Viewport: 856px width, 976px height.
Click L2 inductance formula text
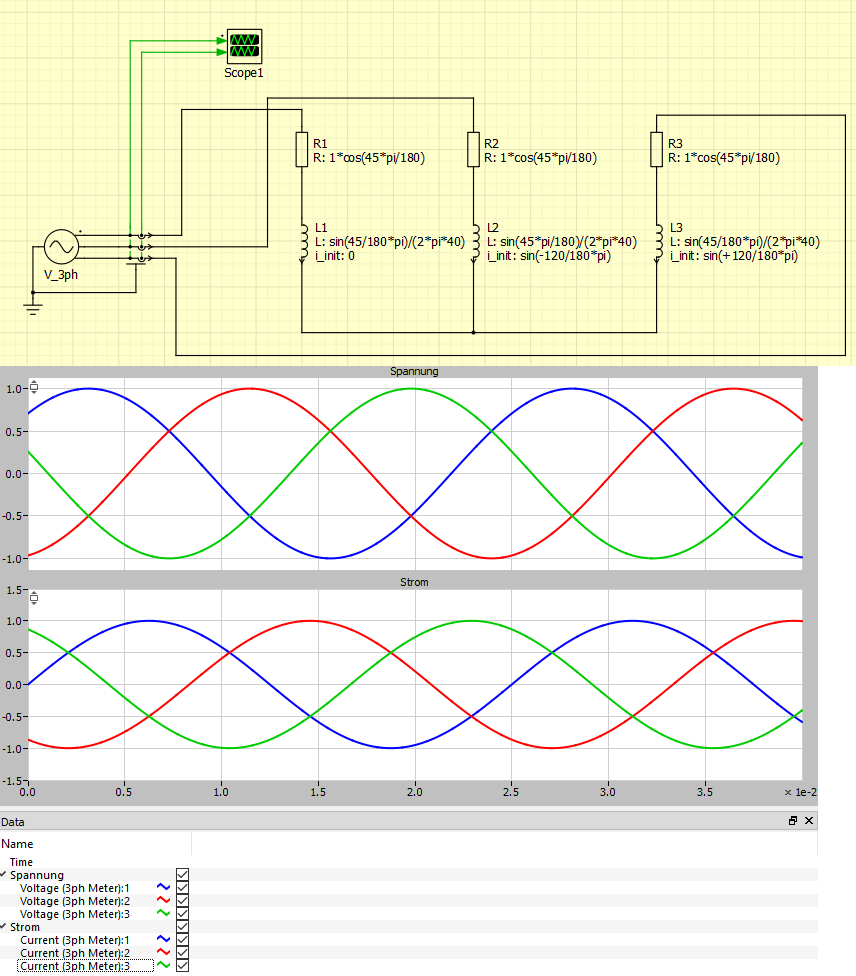(x=562, y=242)
